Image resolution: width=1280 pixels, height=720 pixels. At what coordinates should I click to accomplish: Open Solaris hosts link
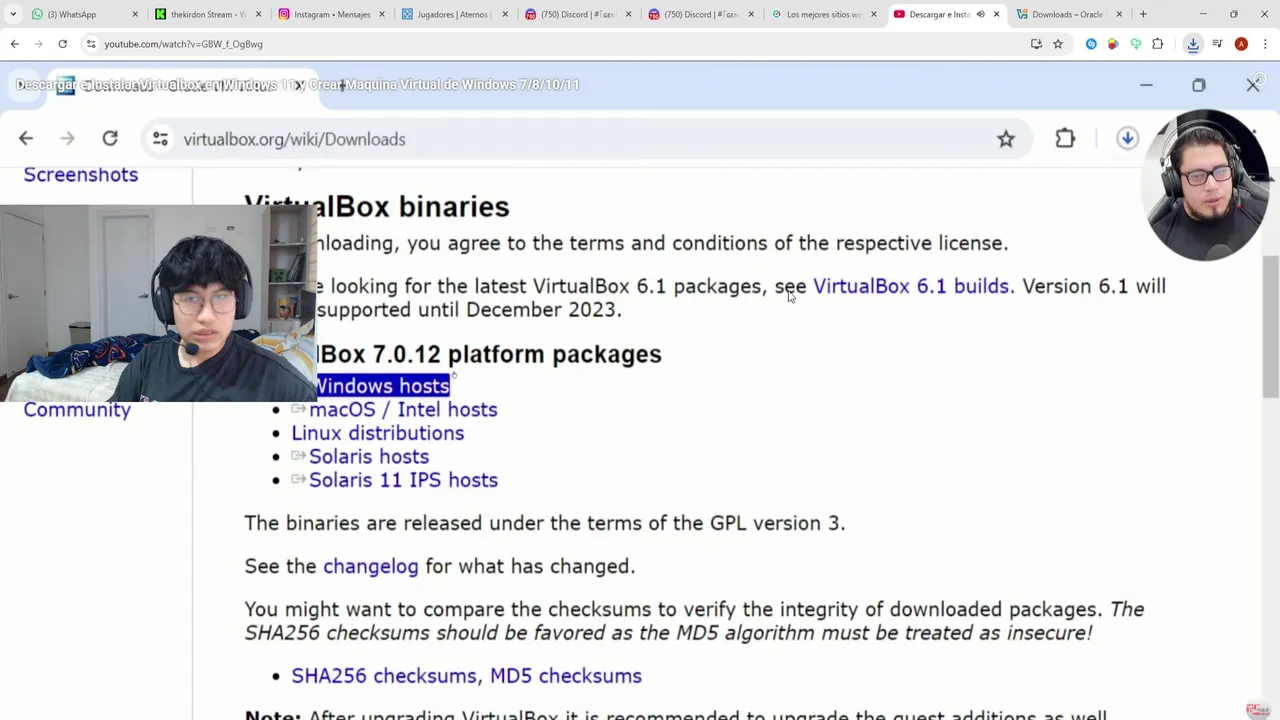[369, 457]
